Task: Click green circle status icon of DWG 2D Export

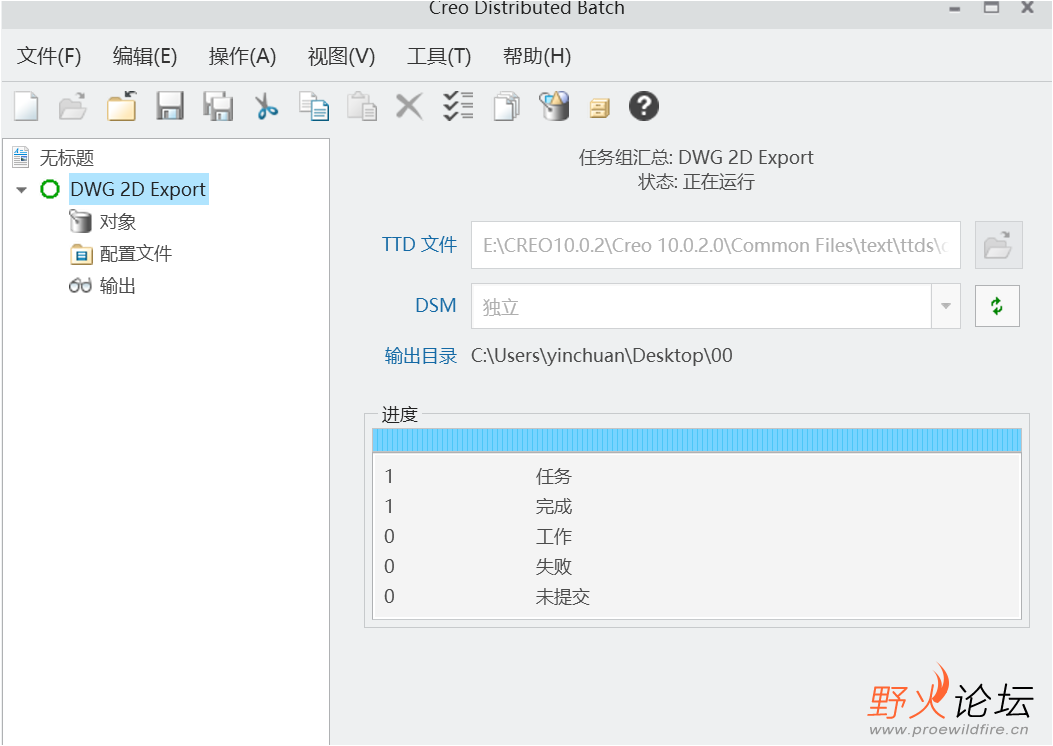Action: pyautogui.click(x=50, y=189)
